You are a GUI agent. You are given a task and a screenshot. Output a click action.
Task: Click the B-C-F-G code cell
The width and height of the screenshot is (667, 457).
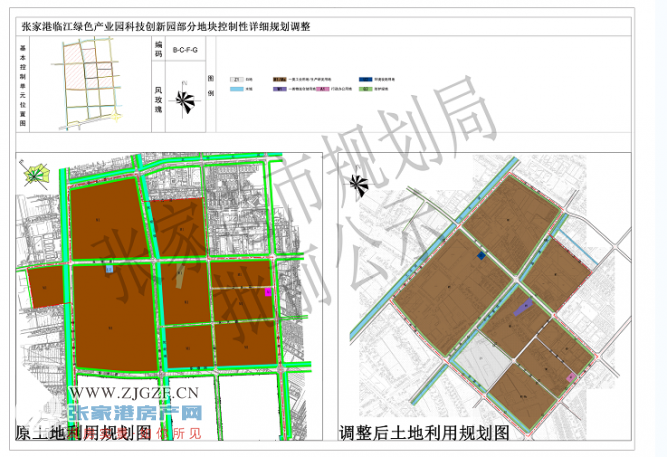[184, 49]
